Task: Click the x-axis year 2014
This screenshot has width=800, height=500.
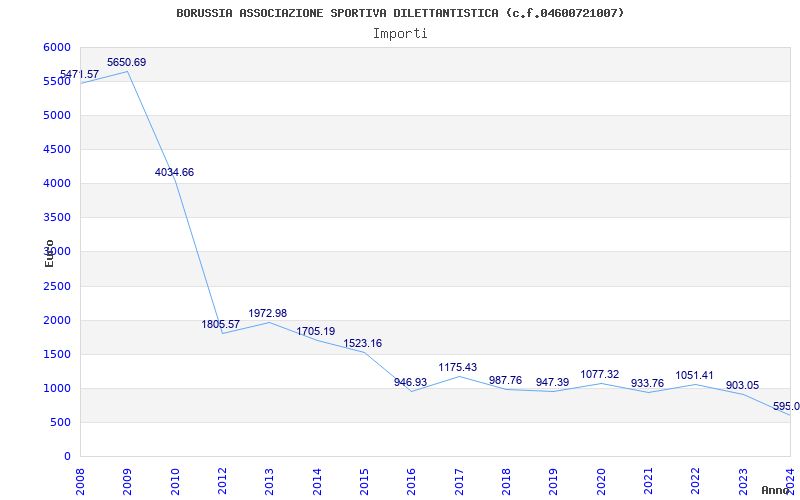Action: tap(317, 482)
